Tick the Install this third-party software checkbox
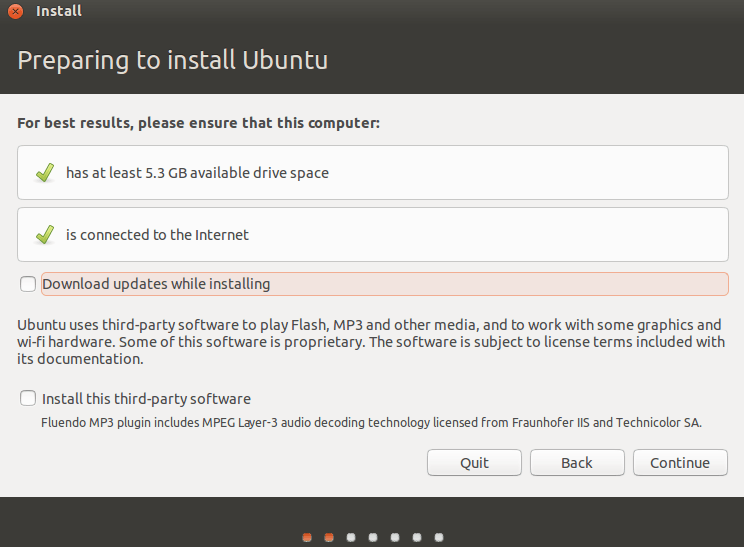 pyautogui.click(x=28, y=398)
